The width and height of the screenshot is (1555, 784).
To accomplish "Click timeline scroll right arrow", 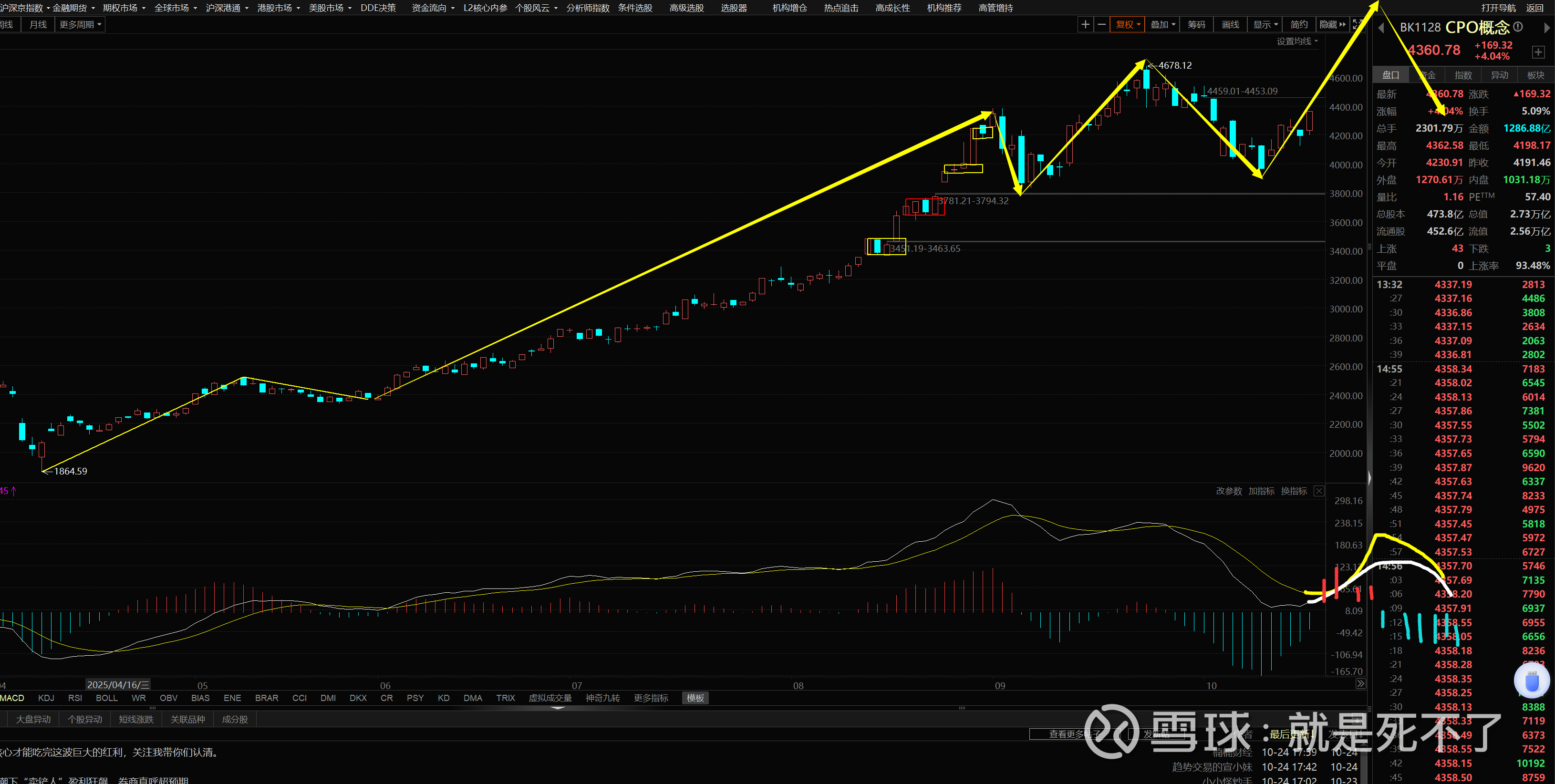I will pyautogui.click(x=1360, y=684).
